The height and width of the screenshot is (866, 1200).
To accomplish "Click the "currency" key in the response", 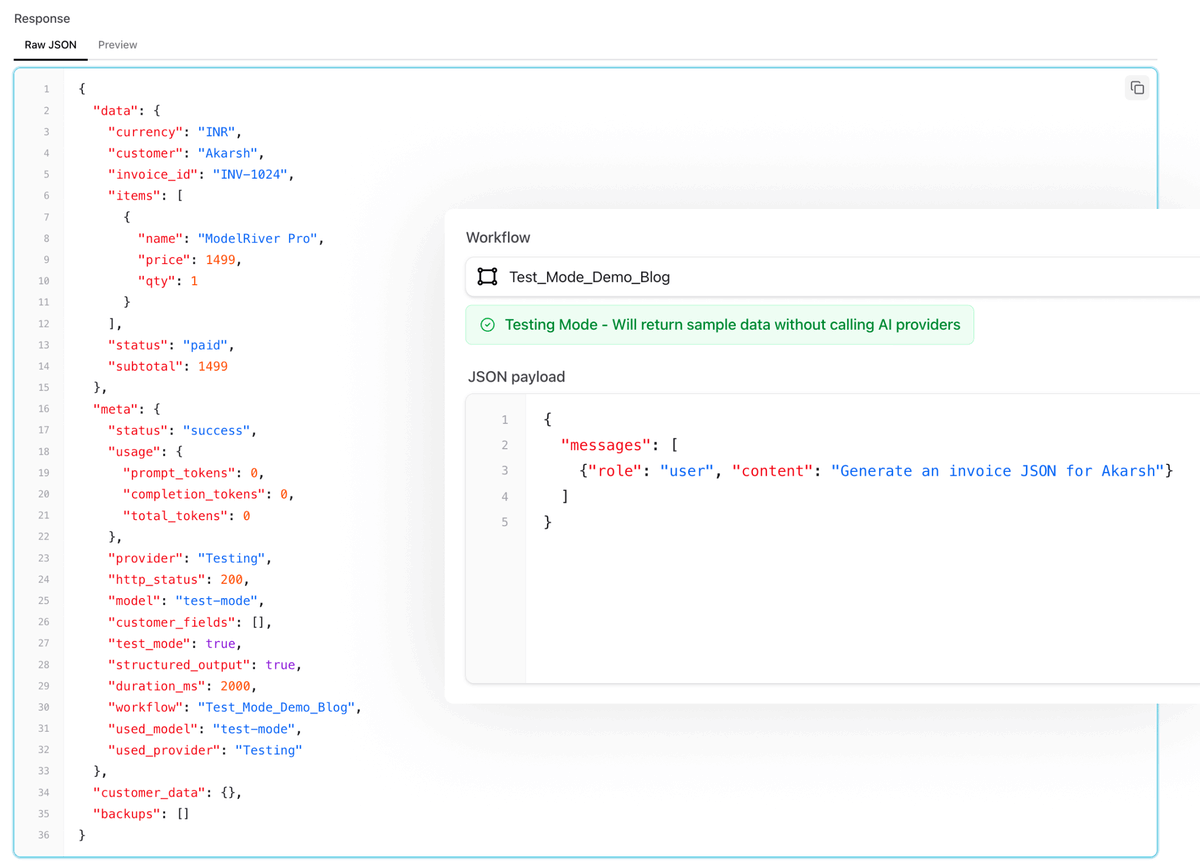I will click(145, 132).
